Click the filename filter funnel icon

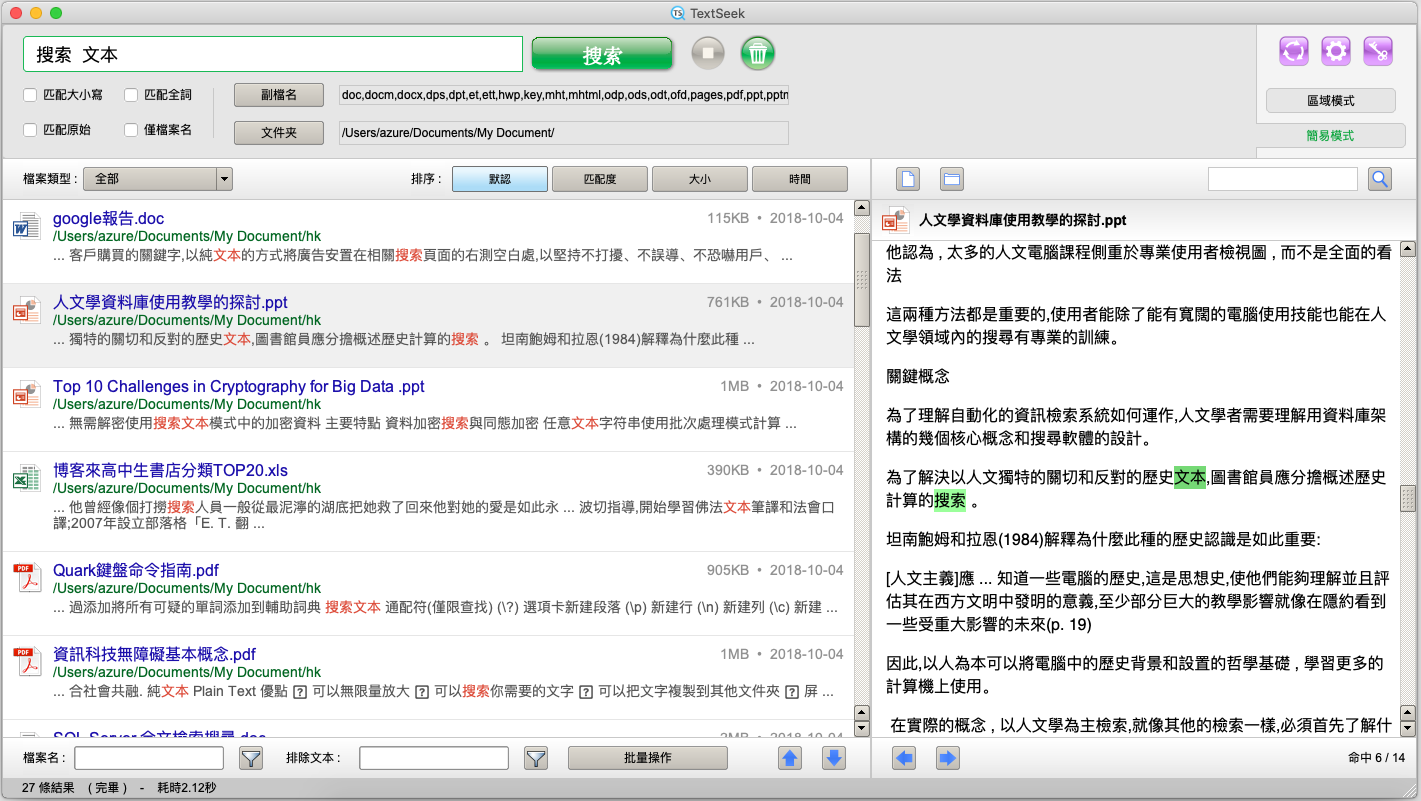251,758
